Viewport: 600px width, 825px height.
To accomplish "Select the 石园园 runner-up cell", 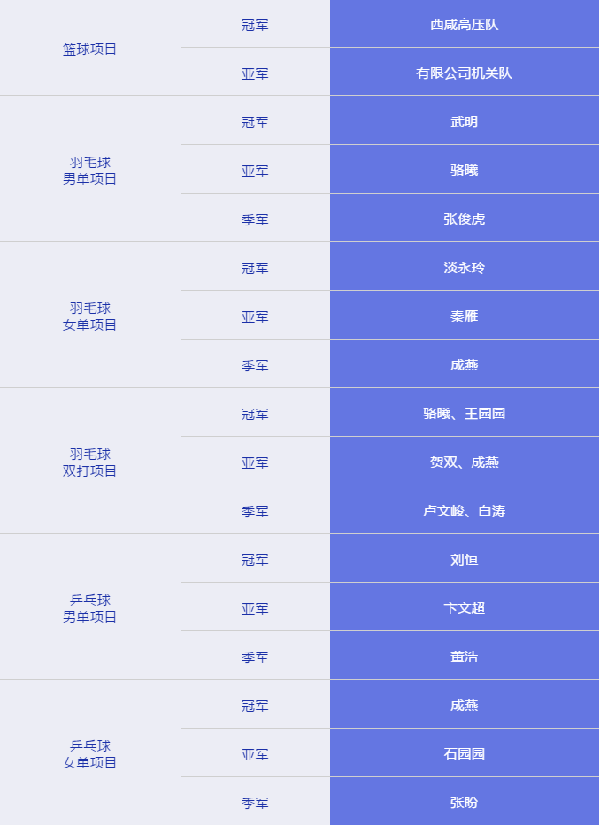I will tap(464, 753).
